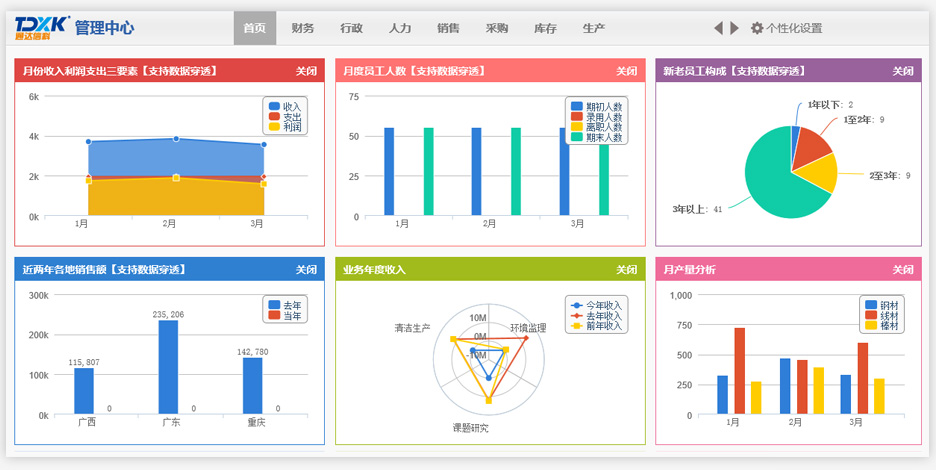The width and height of the screenshot is (936, 470).
Task: Select the 库存 tab
Action: click(545, 28)
